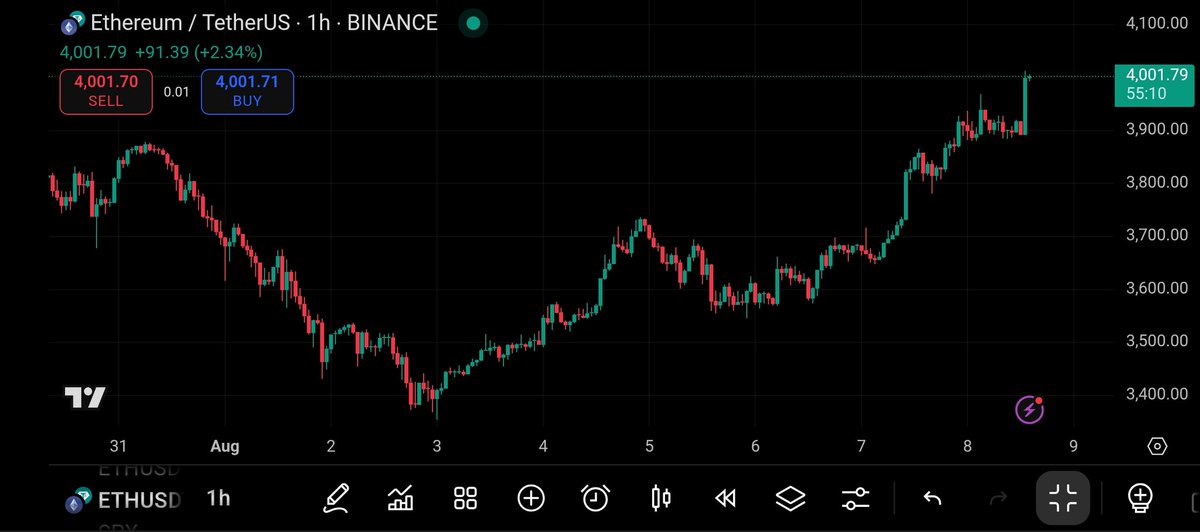Open the layout grid icon
The width and height of the screenshot is (1200, 532).
click(465, 497)
